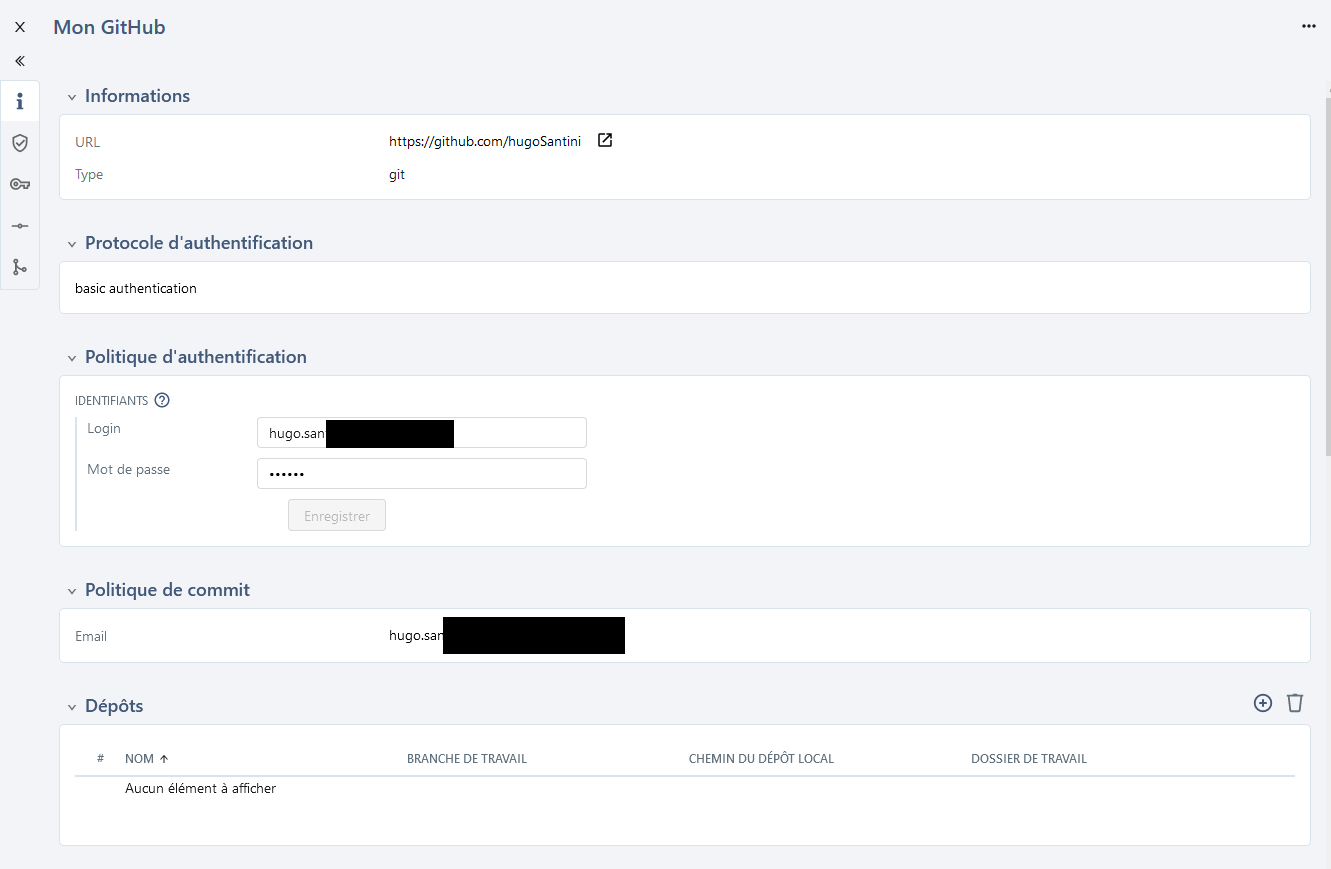Click 'Aucun élément à afficher' message

point(201,788)
